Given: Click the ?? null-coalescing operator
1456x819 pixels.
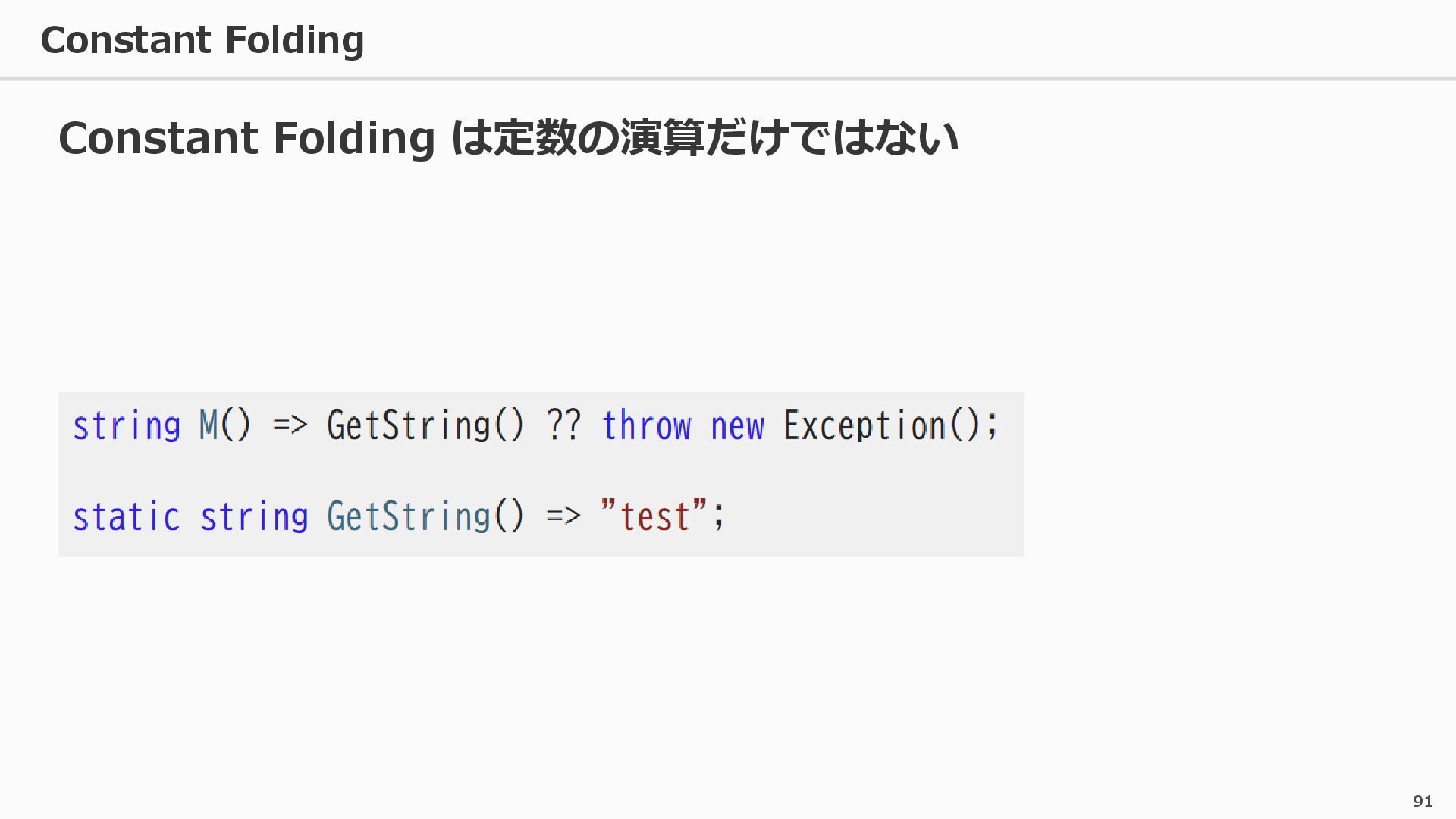Looking at the screenshot, I should coord(563,426).
